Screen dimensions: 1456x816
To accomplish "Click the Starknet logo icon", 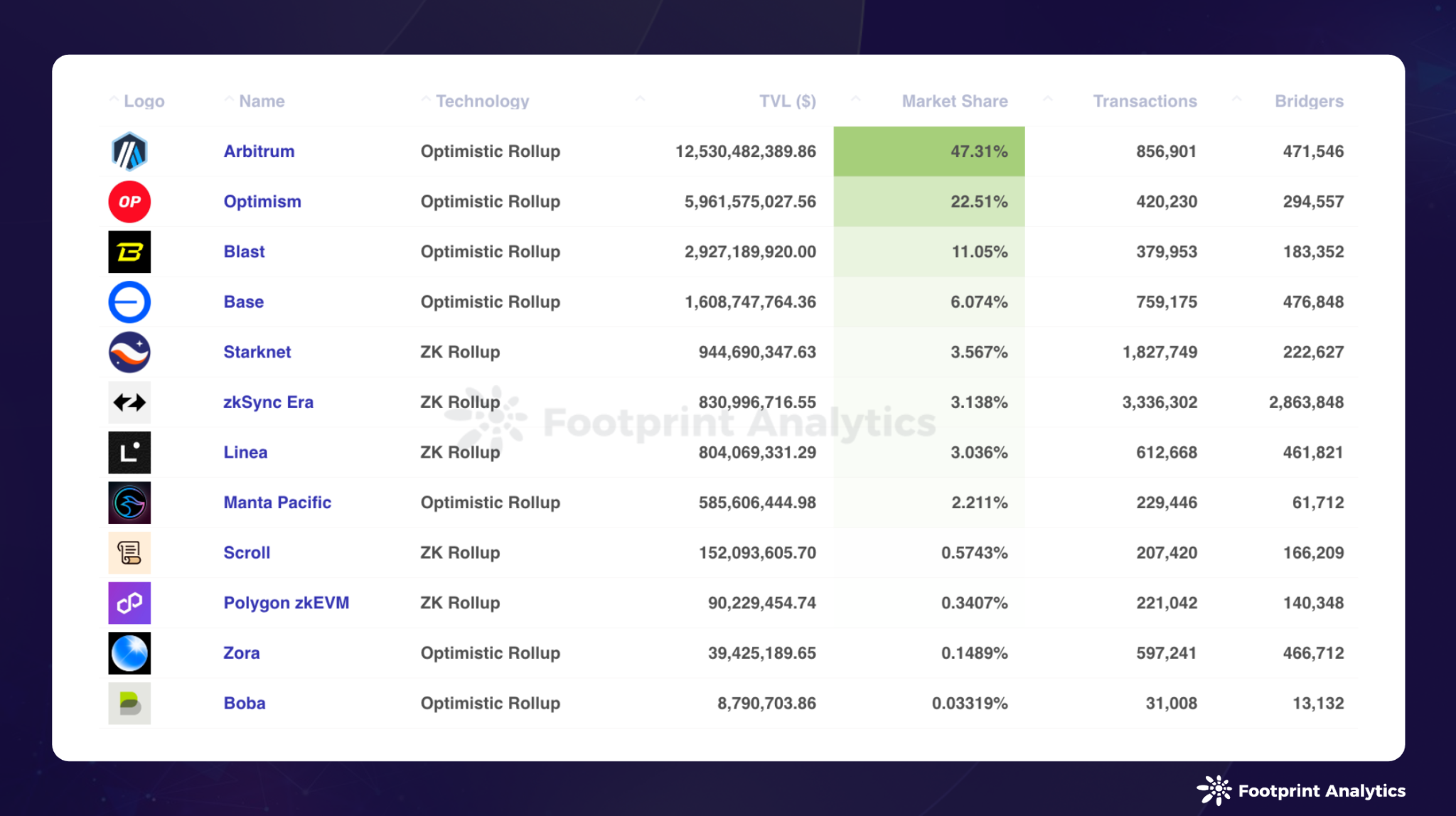I will (129, 352).
